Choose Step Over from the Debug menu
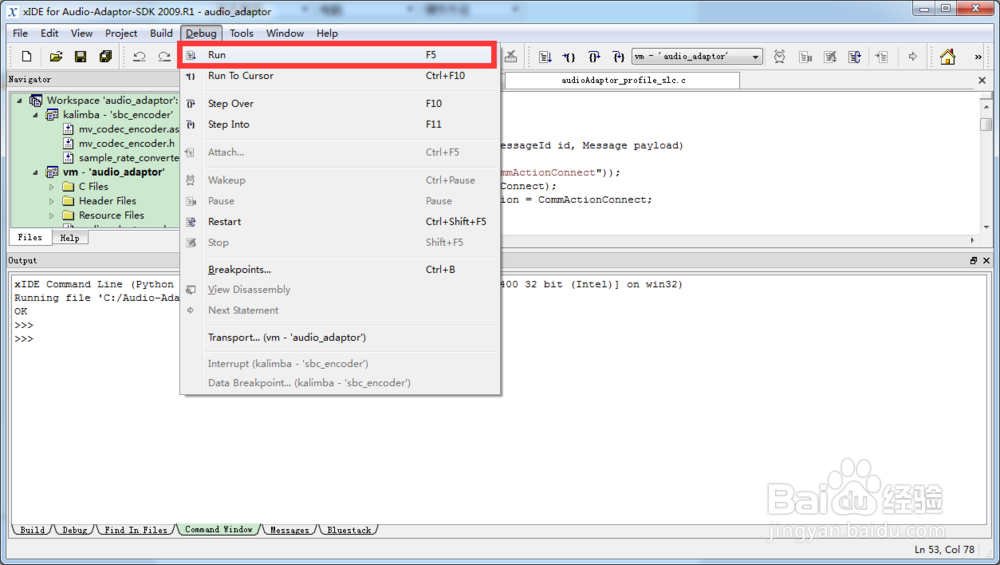 340,103
